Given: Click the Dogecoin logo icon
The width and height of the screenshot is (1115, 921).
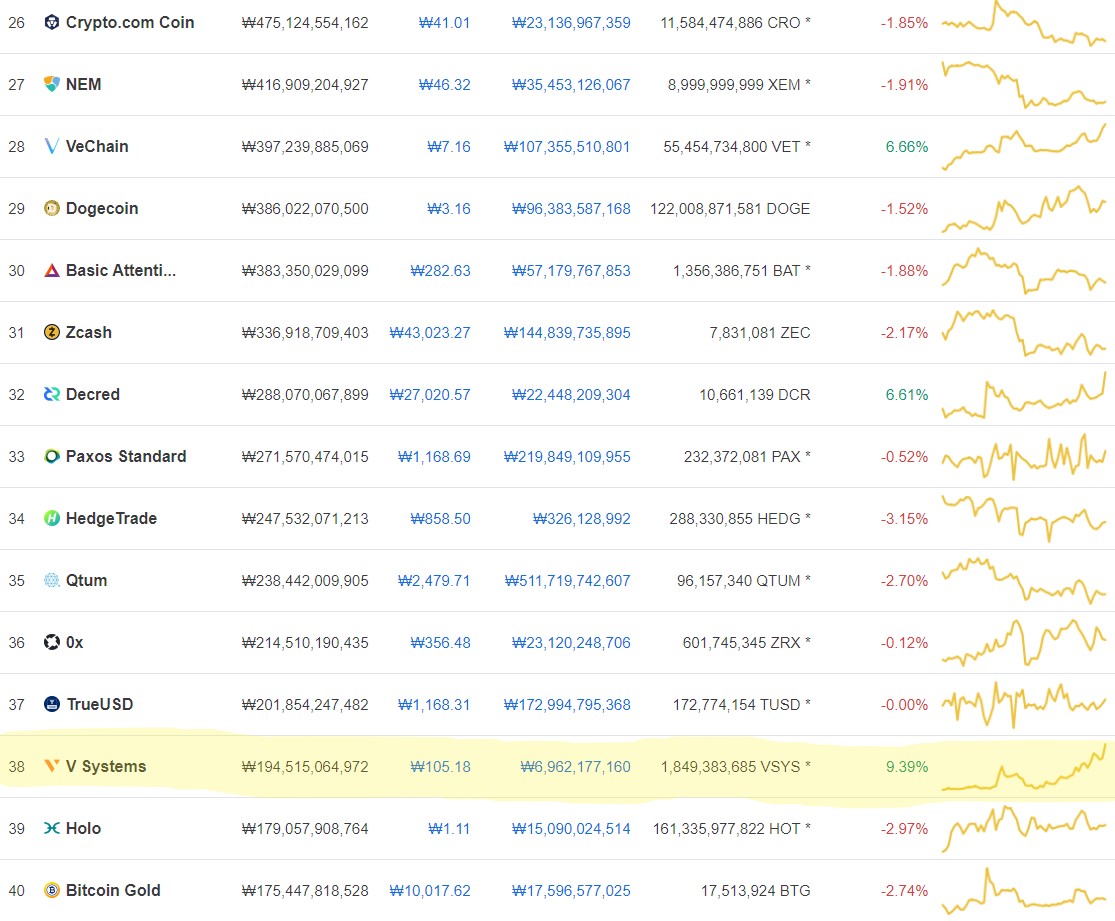Looking at the screenshot, I should pos(52,208).
